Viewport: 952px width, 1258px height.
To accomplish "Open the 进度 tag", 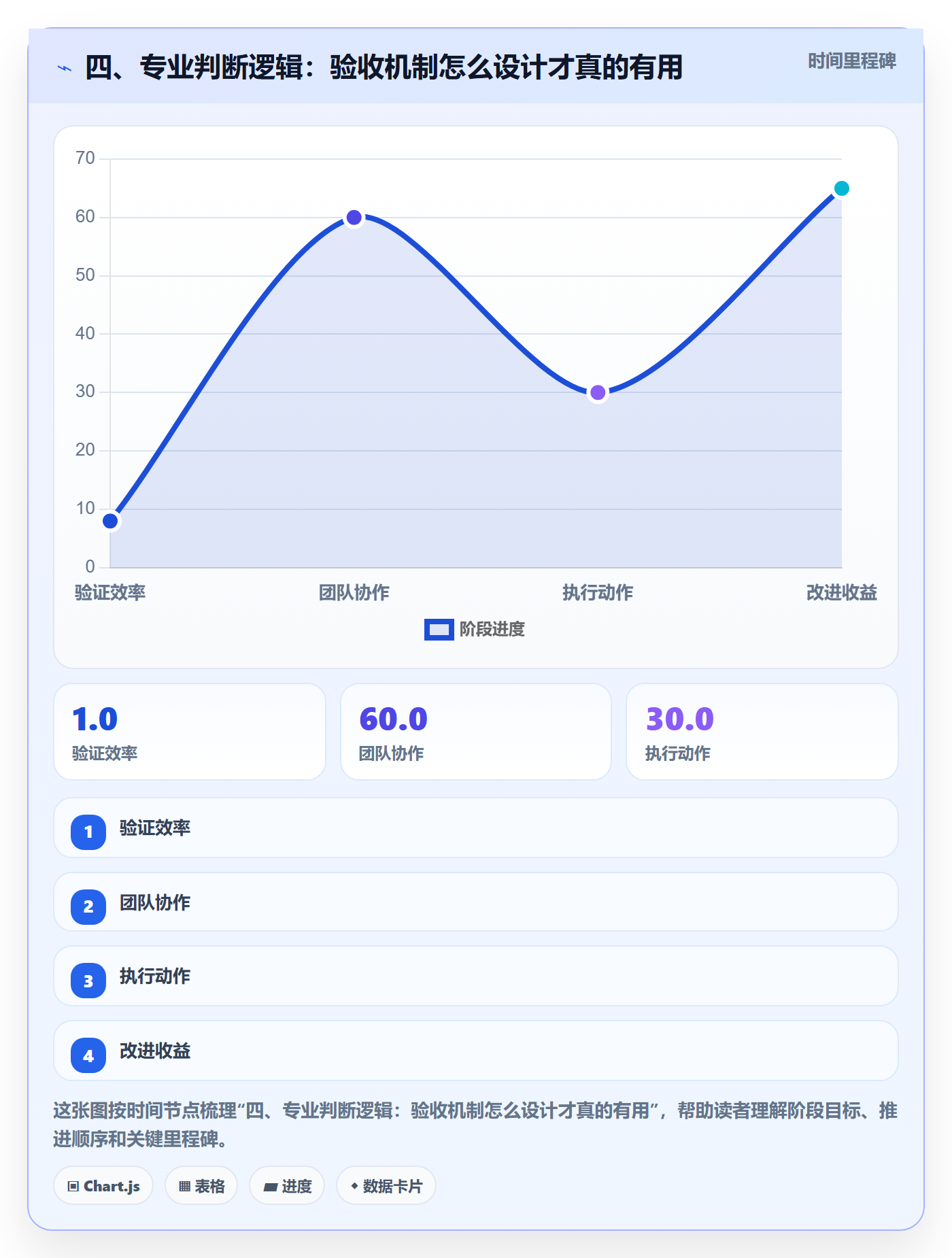I will coord(287,1186).
